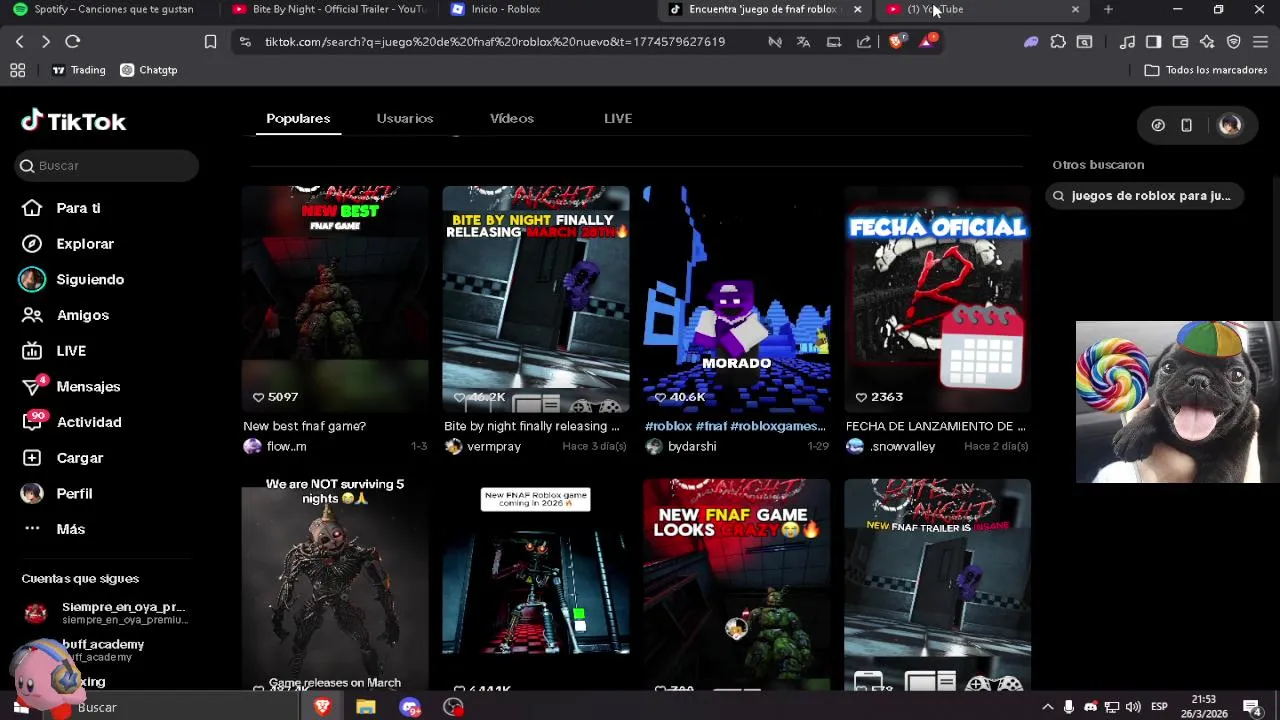Image resolution: width=1280 pixels, height=720 pixels.
Task: Open the Chatgtp bookmark
Action: click(x=148, y=70)
